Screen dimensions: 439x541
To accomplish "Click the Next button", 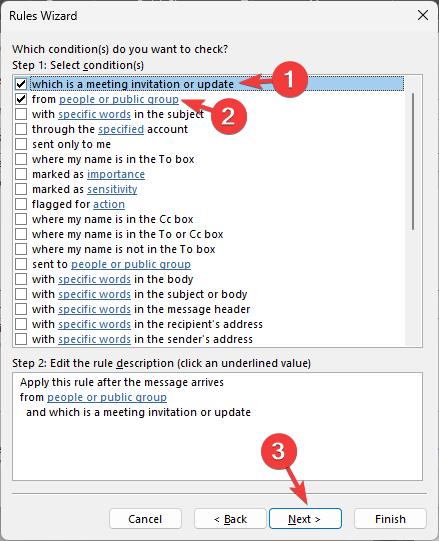I will click(305, 519).
